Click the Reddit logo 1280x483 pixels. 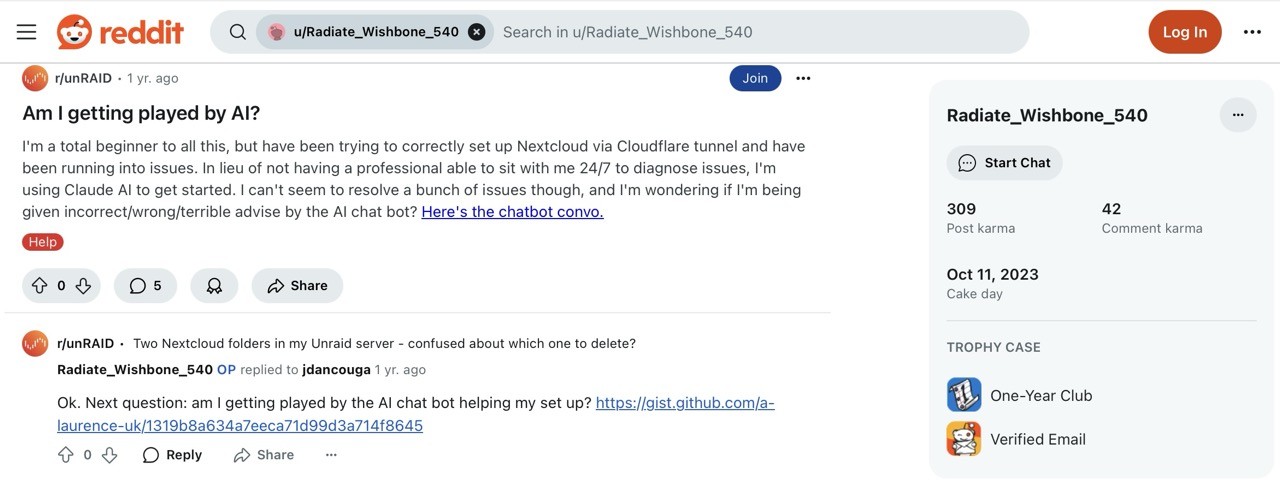point(120,32)
